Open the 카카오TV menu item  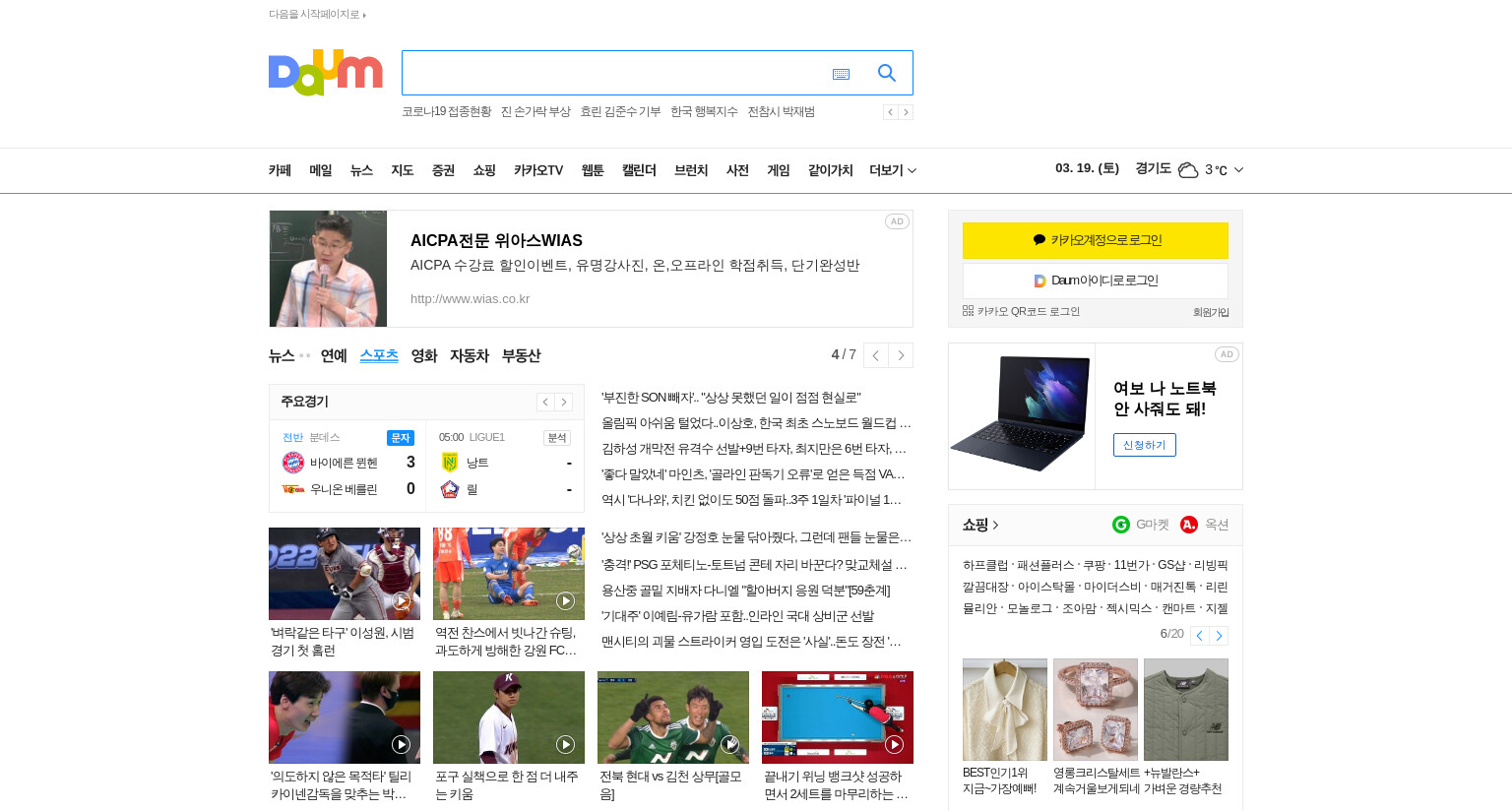click(538, 170)
